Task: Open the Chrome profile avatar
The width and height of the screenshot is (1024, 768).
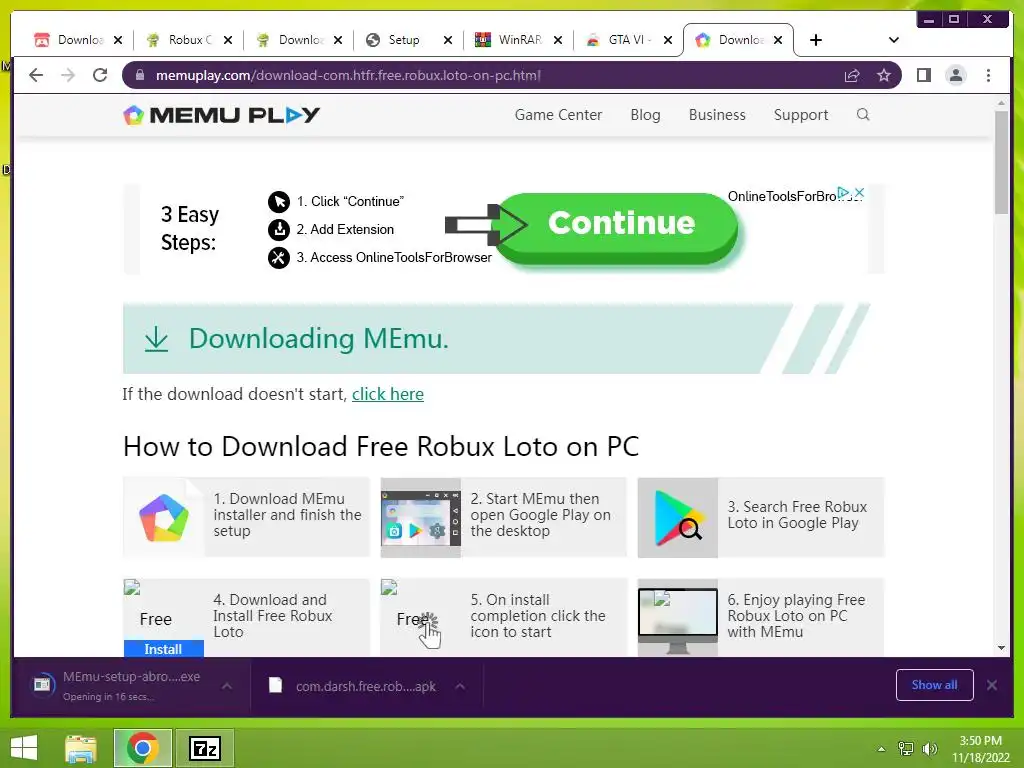Action: pyautogui.click(x=955, y=75)
